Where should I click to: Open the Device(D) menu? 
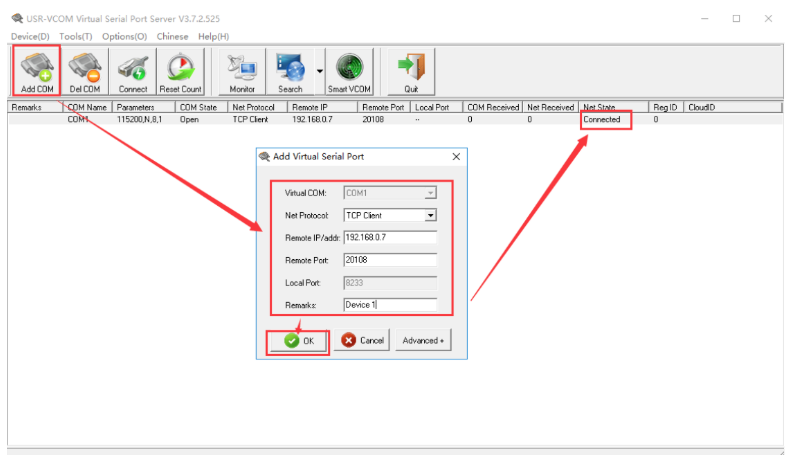point(30,36)
